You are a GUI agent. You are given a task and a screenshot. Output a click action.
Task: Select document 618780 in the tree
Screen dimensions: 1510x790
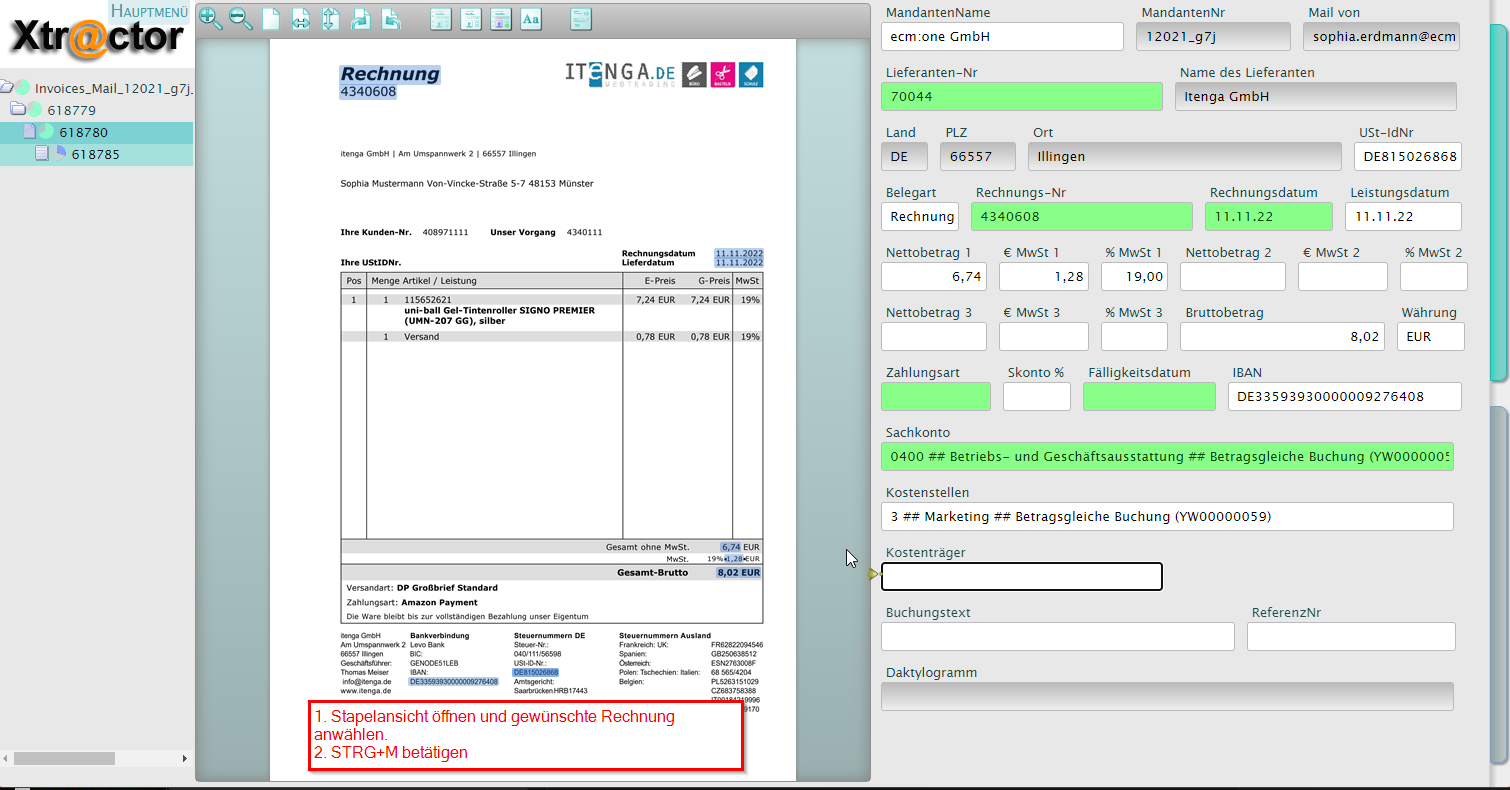pyautogui.click(x=84, y=132)
